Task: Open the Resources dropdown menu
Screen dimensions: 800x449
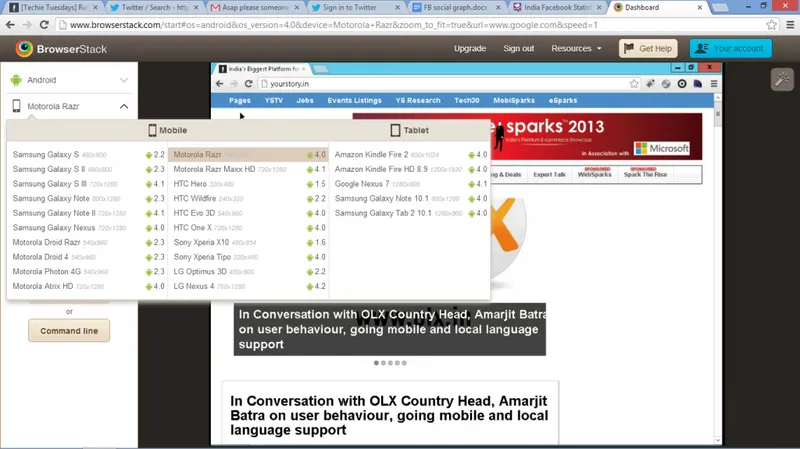Action: click(576, 48)
